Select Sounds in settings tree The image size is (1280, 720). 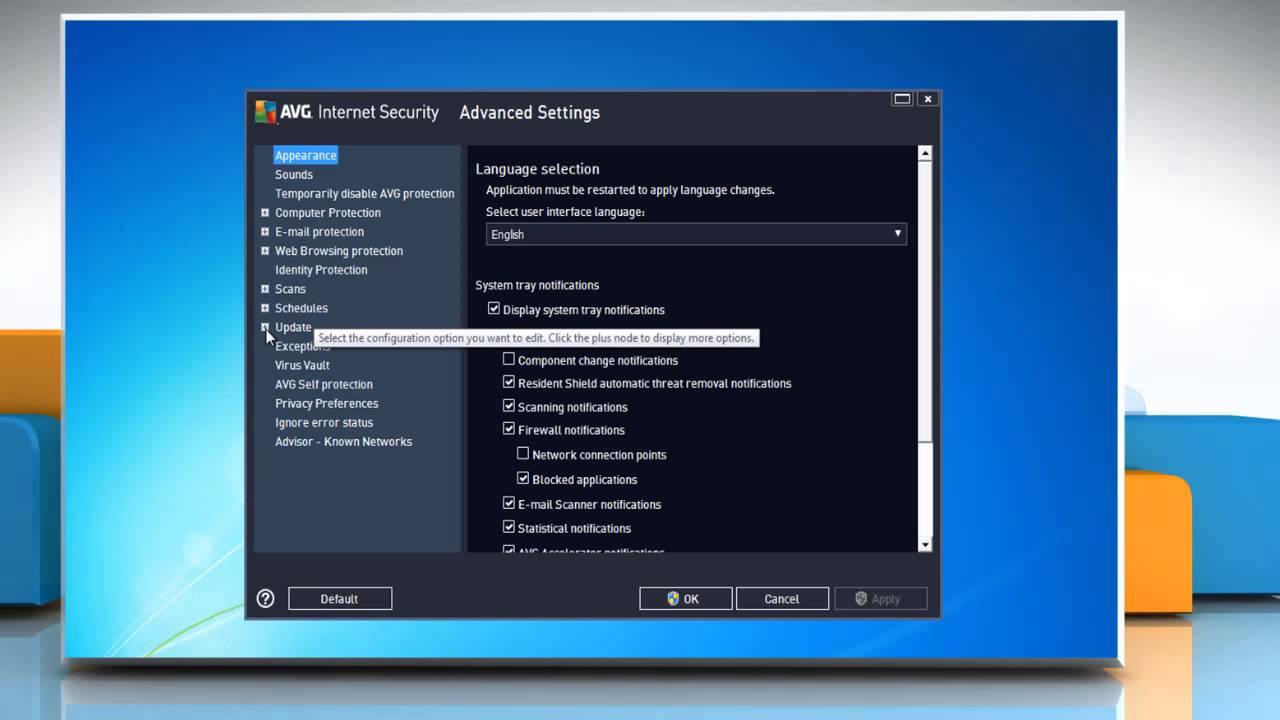pyautogui.click(x=294, y=174)
